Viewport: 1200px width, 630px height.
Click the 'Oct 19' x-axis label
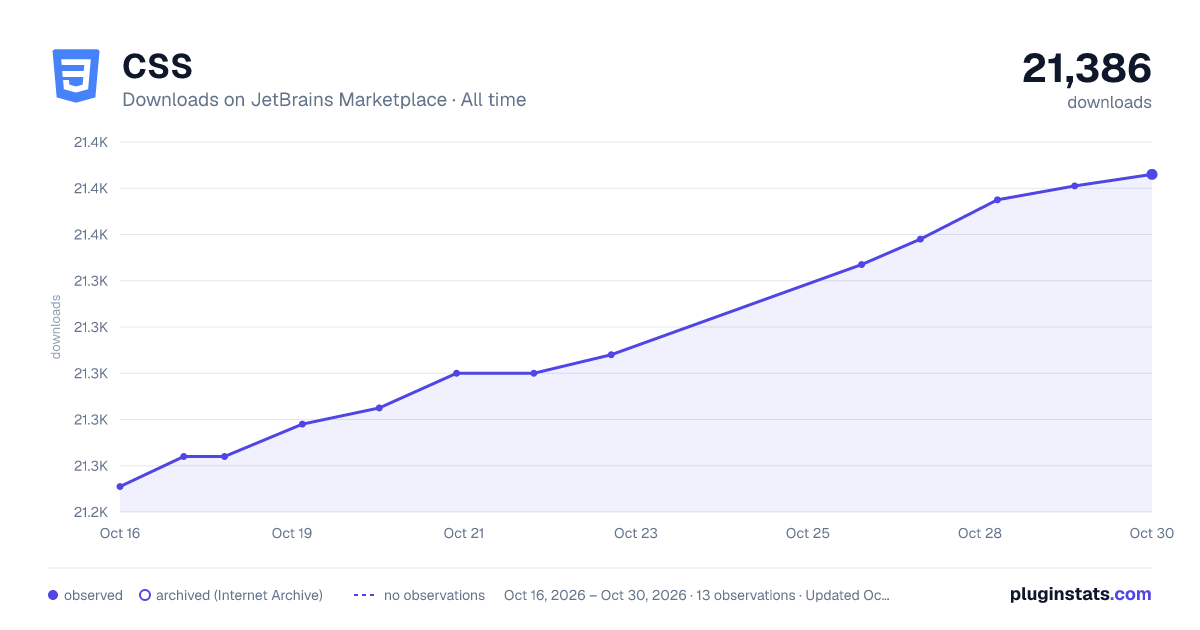[292, 533]
